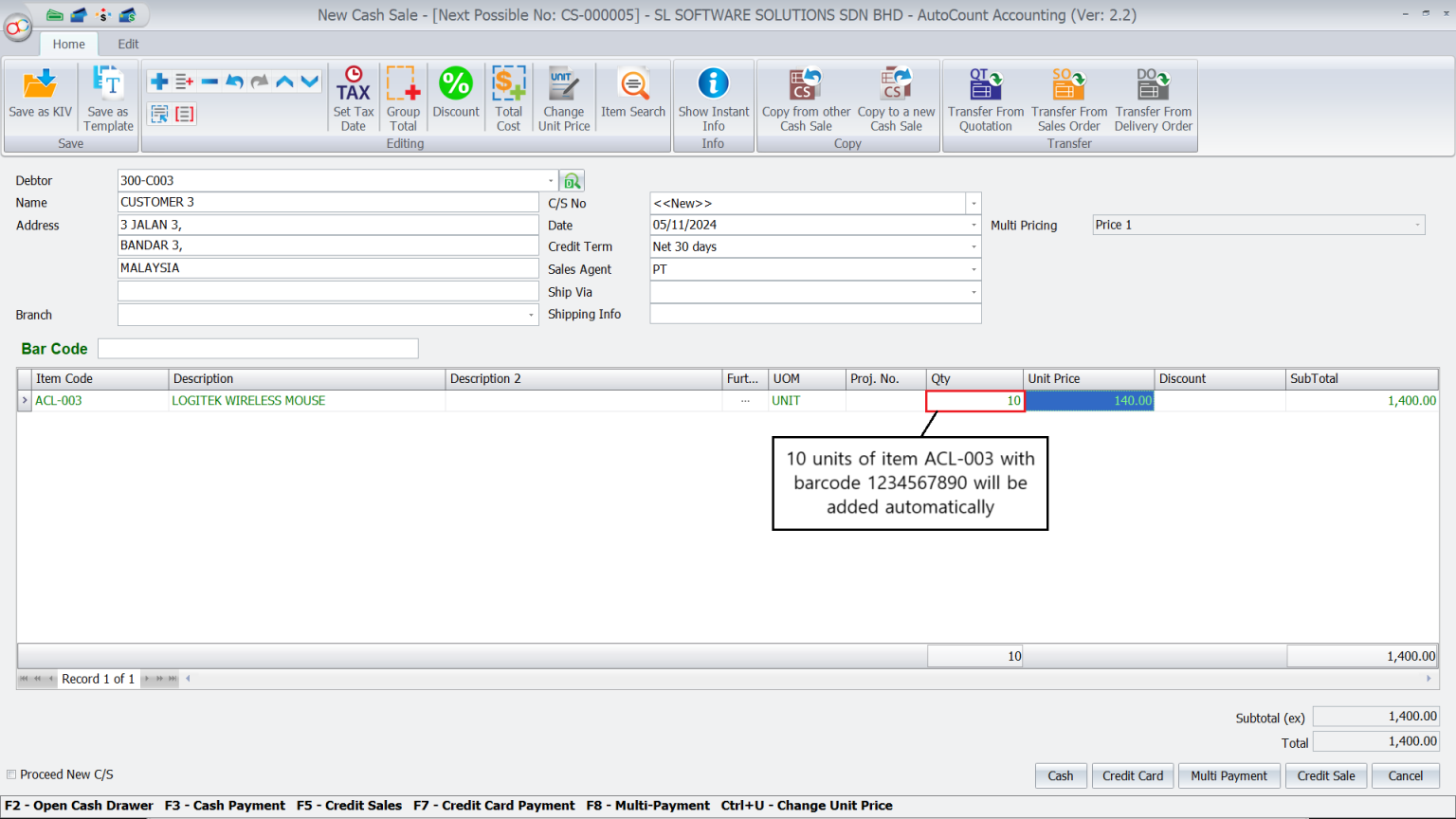Screen dimensions: 1456x819
Task: Click Transfer From Quotation
Action: [x=985, y=95]
